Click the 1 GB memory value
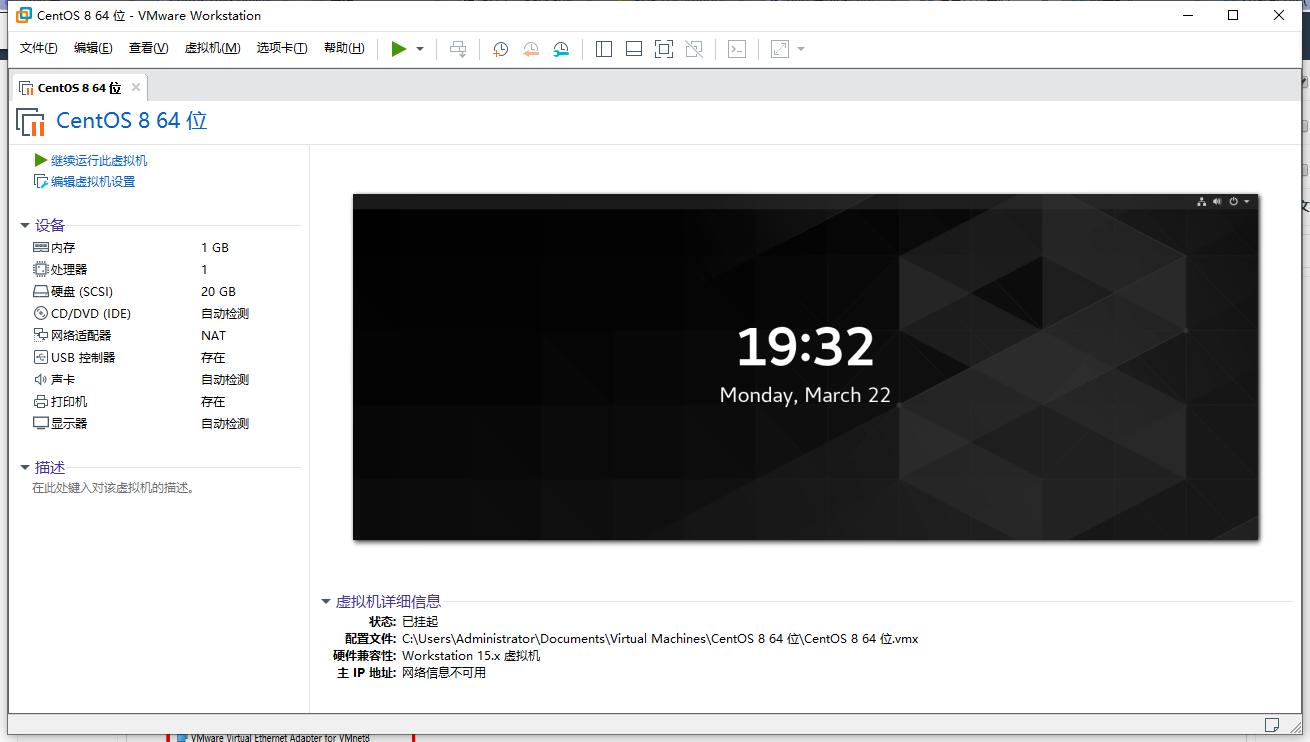The image size is (1310, 742). [215, 248]
